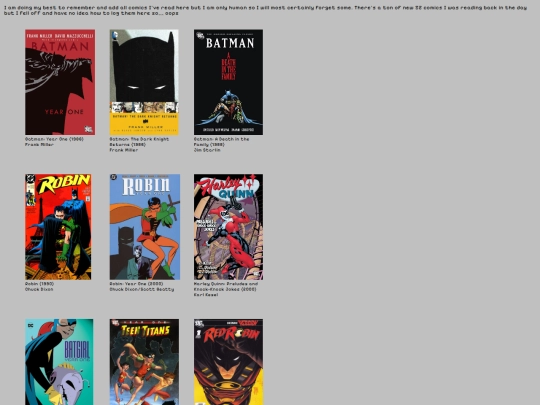The image size is (540, 405).
Task: Open the teal Batgirl cover image
Action: click(59, 362)
